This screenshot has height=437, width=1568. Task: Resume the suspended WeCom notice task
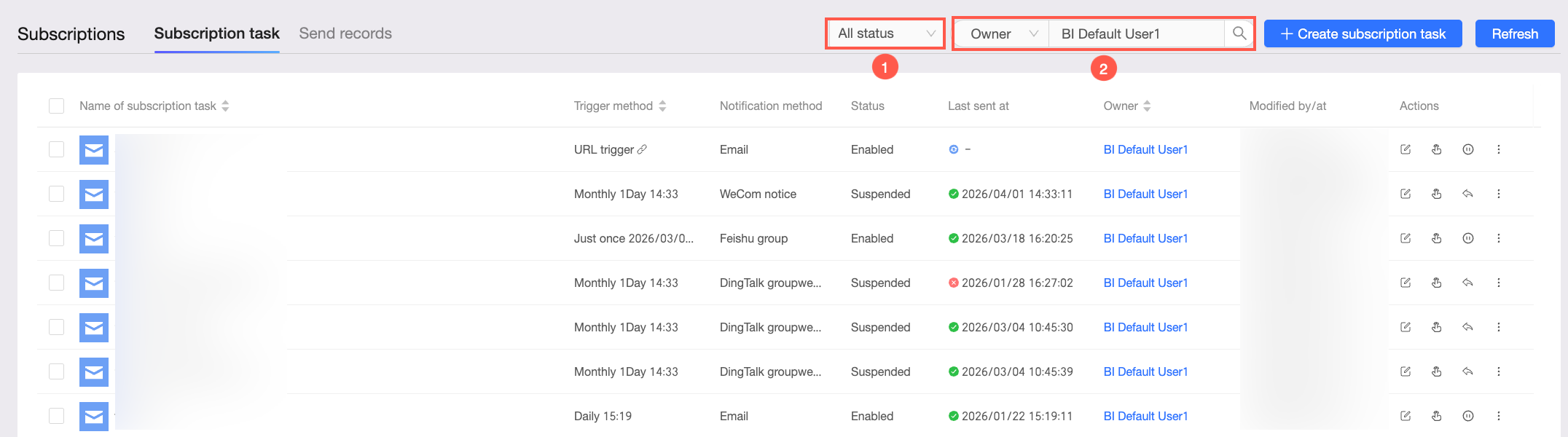(1468, 194)
